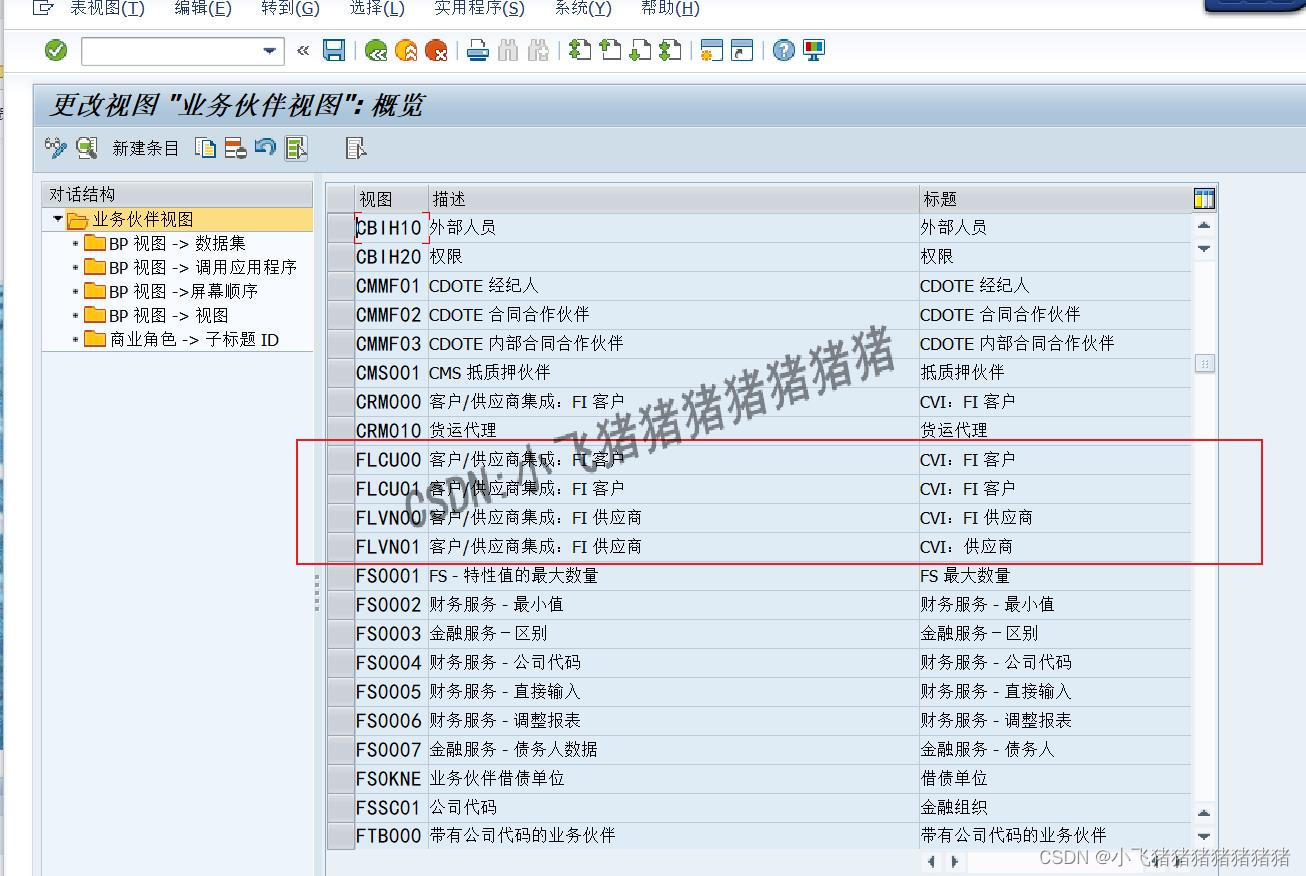1306x876 pixels.
Task: Click the red Cancel icon
Action: coord(436,50)
